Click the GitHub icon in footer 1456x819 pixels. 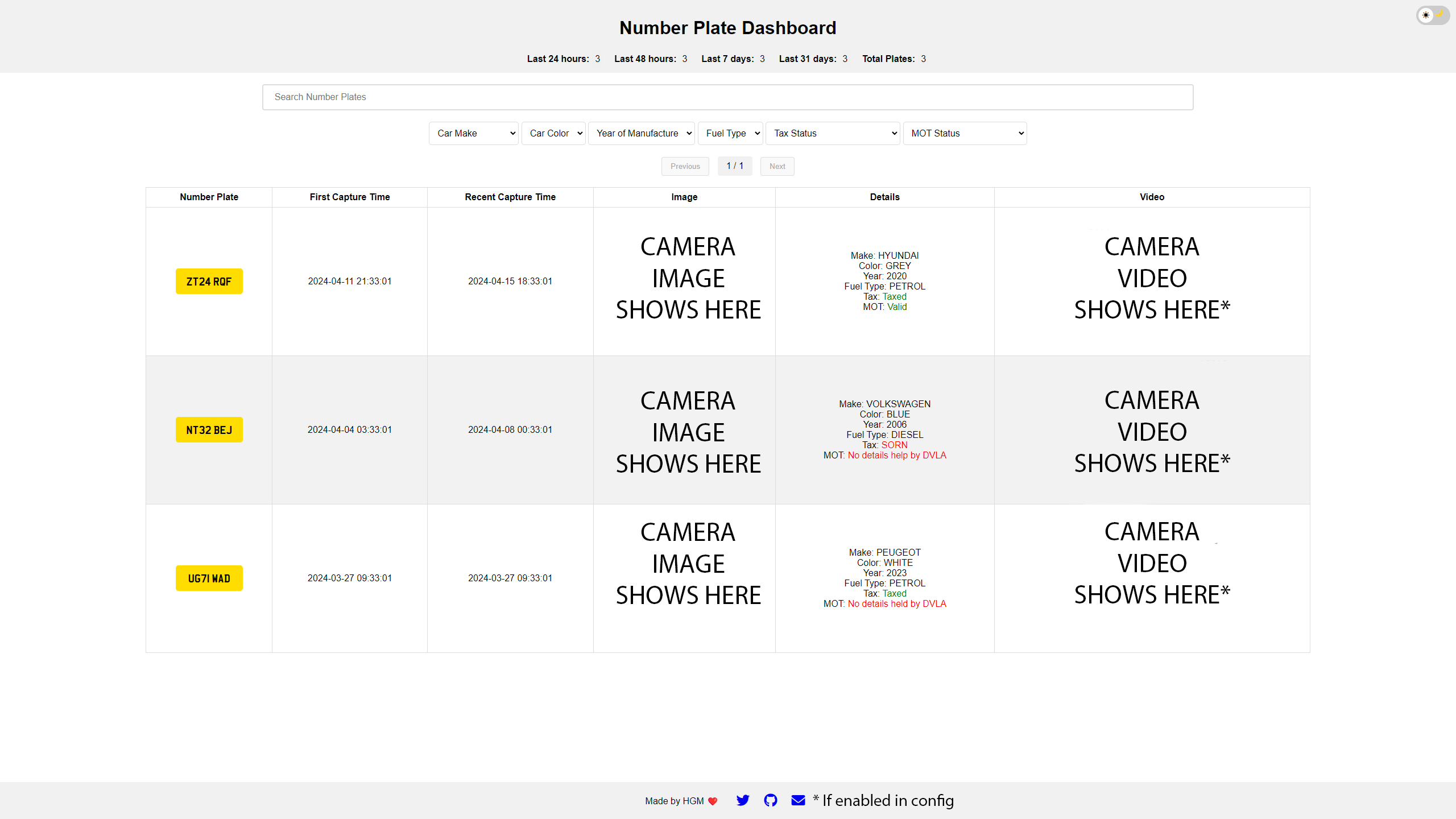[x=770, y=800]
